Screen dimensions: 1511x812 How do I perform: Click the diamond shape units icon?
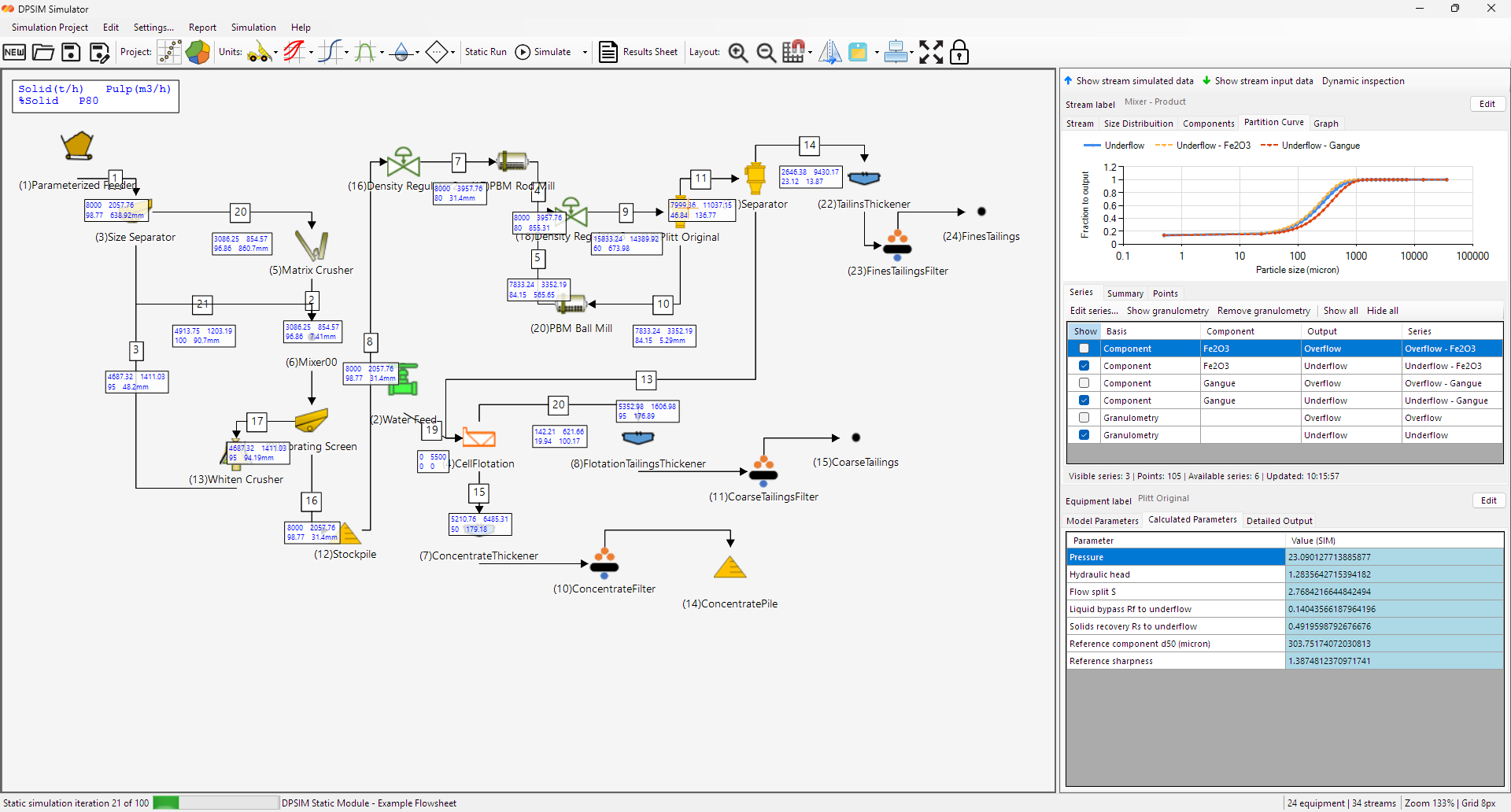[x=437, y=52]
